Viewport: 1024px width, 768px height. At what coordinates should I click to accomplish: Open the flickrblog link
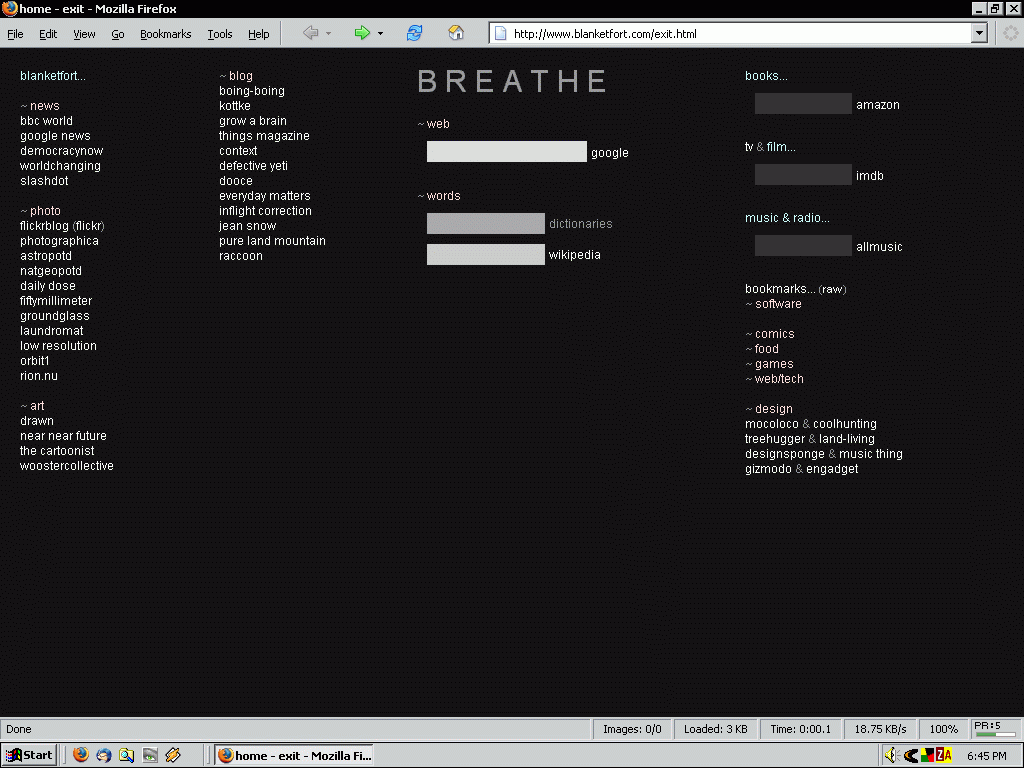[x=44, y=226]
